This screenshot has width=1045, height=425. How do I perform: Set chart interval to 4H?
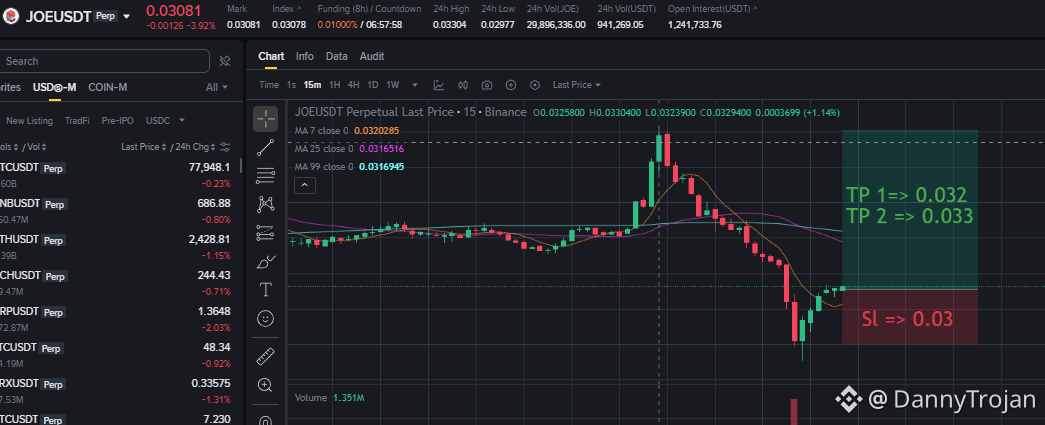(x=354, y=85)
